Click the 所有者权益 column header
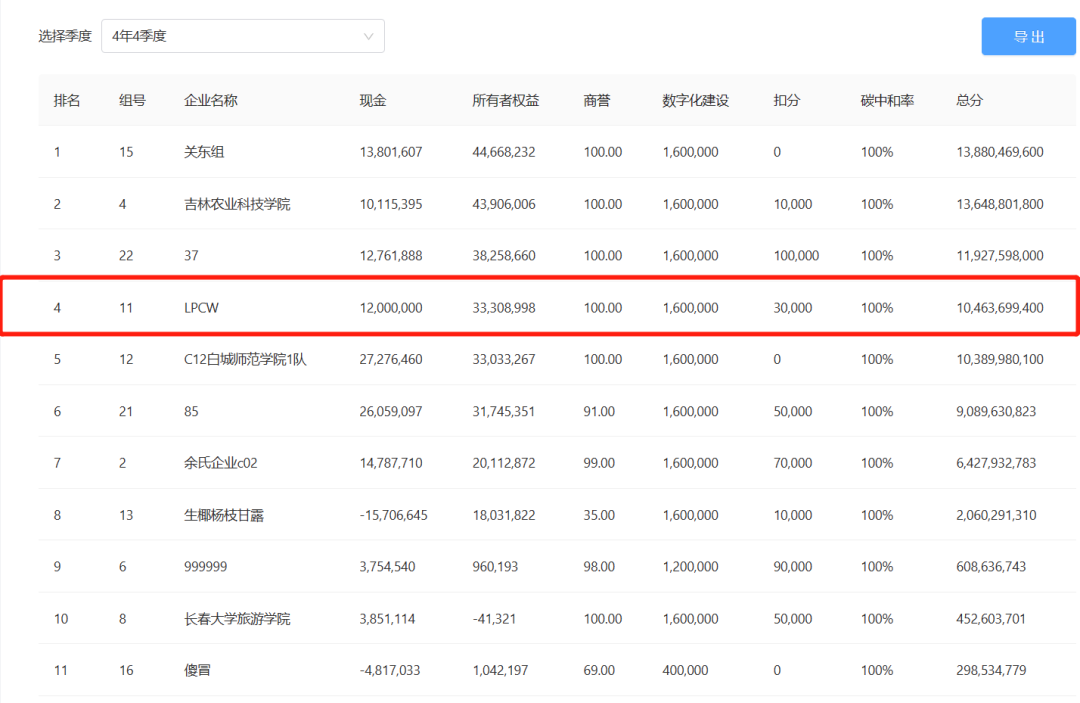The height and width of the screenshot is (703, 1080). (506, 101)
